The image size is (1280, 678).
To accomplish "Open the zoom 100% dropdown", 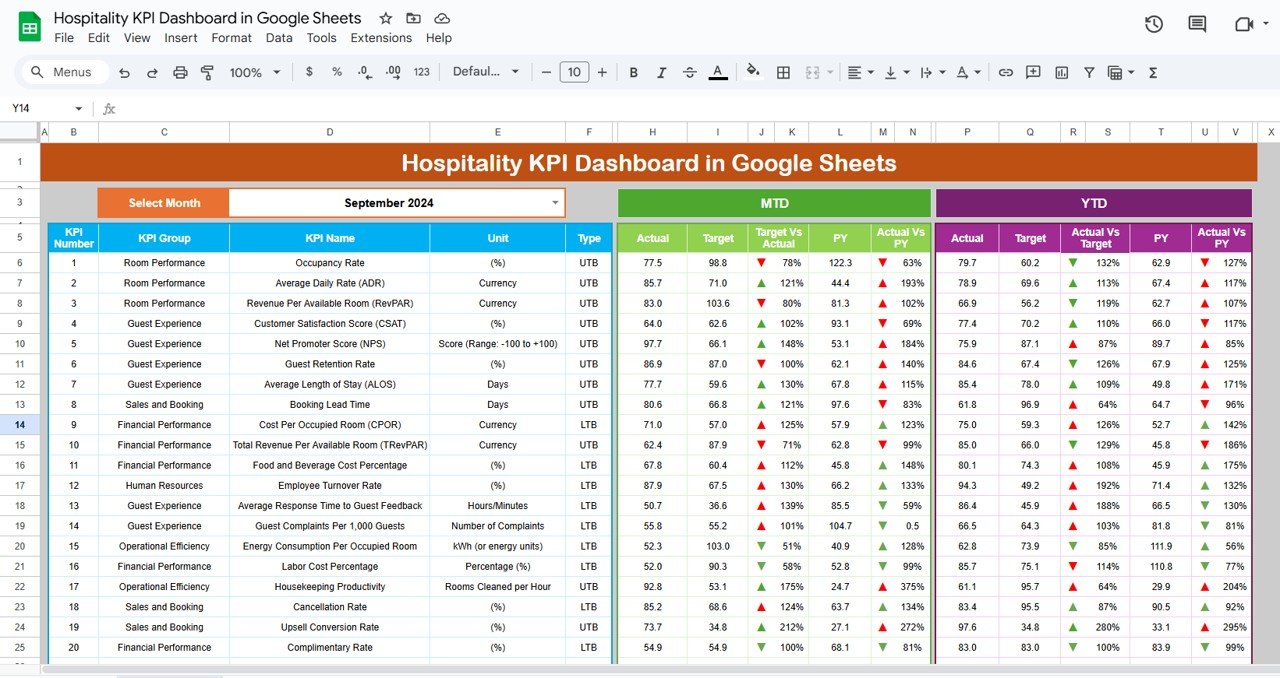I will coord(253,72).
